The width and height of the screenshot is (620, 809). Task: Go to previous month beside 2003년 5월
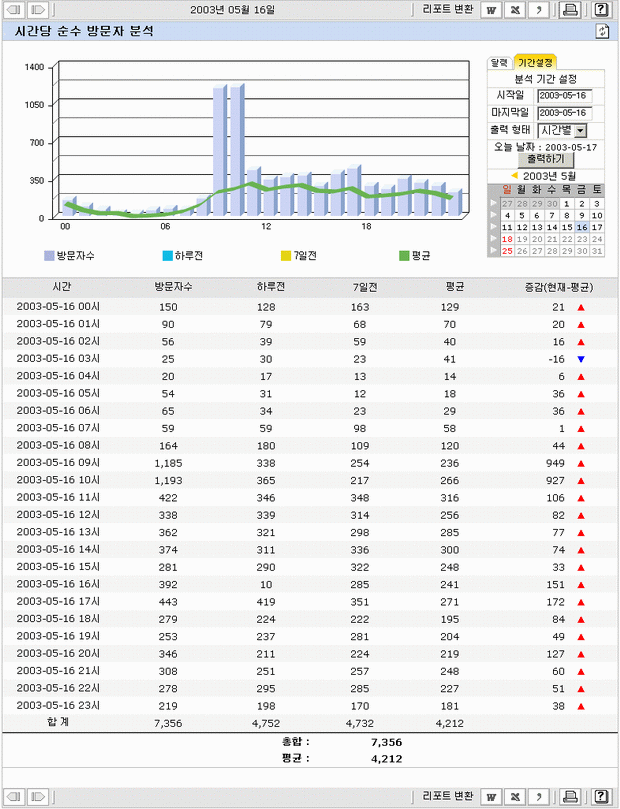(514, 175)
